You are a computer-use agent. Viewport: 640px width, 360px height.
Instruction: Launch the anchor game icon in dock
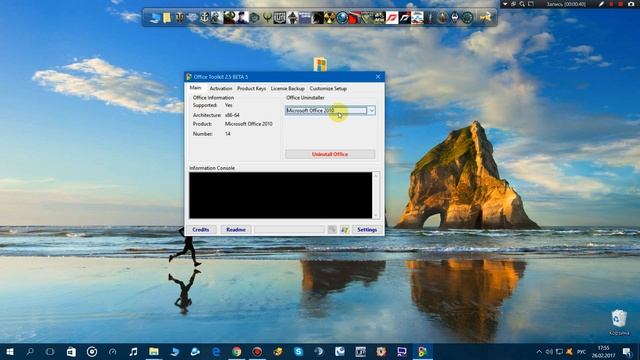[x=204, y=18]
